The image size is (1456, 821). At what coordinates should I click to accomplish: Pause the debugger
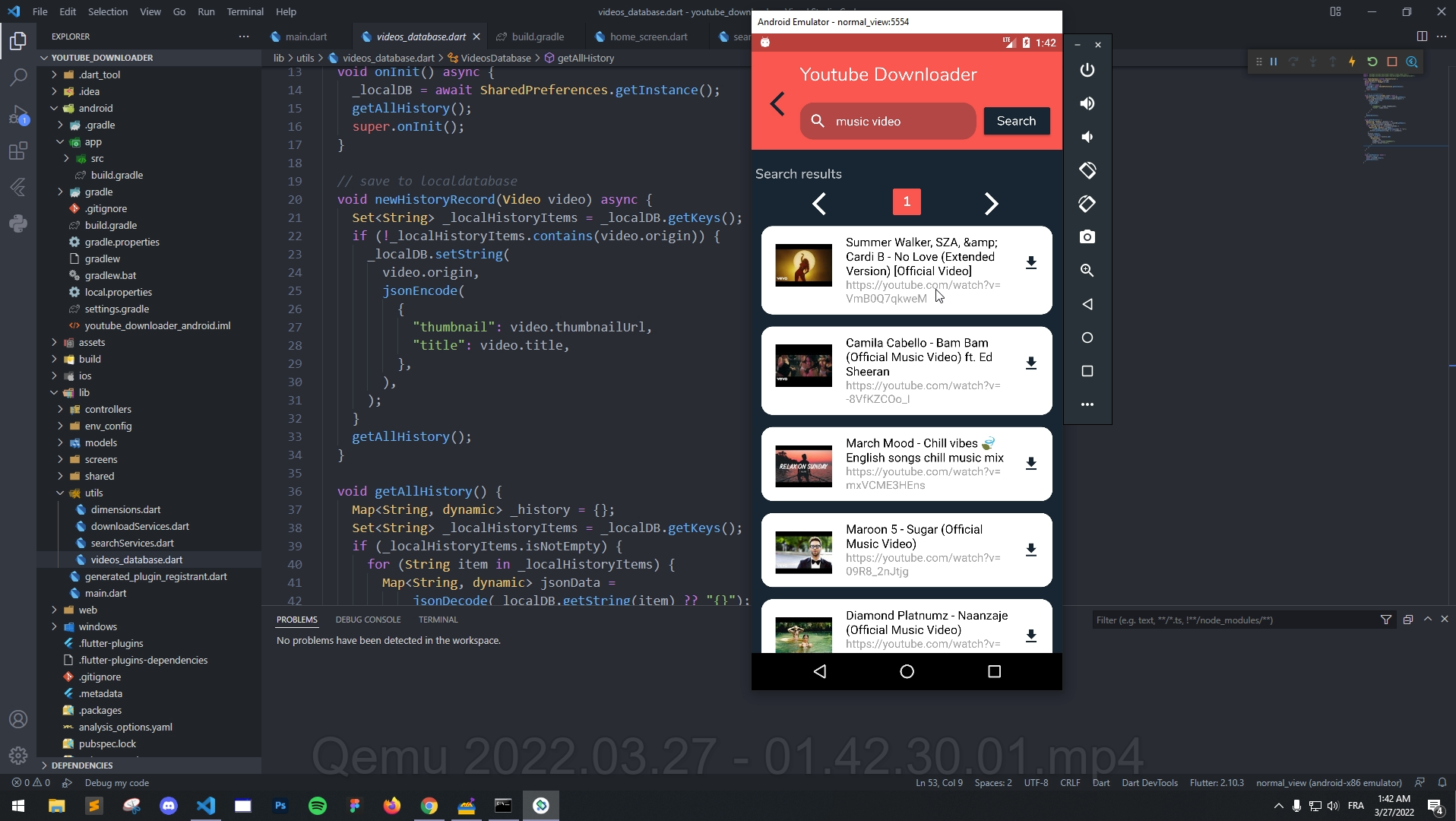coord(1274,62)
